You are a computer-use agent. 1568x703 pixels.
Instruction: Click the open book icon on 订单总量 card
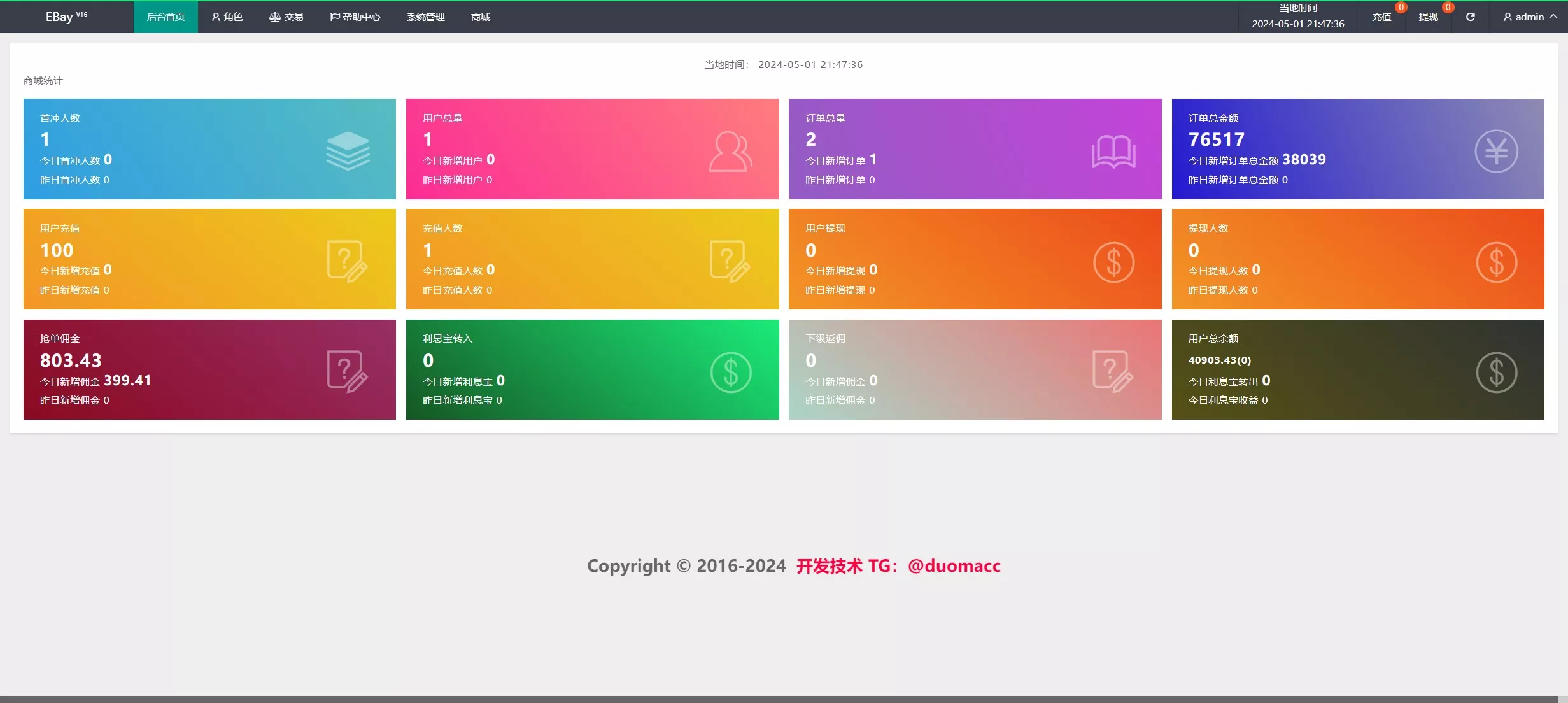(x=1113, y=152)
